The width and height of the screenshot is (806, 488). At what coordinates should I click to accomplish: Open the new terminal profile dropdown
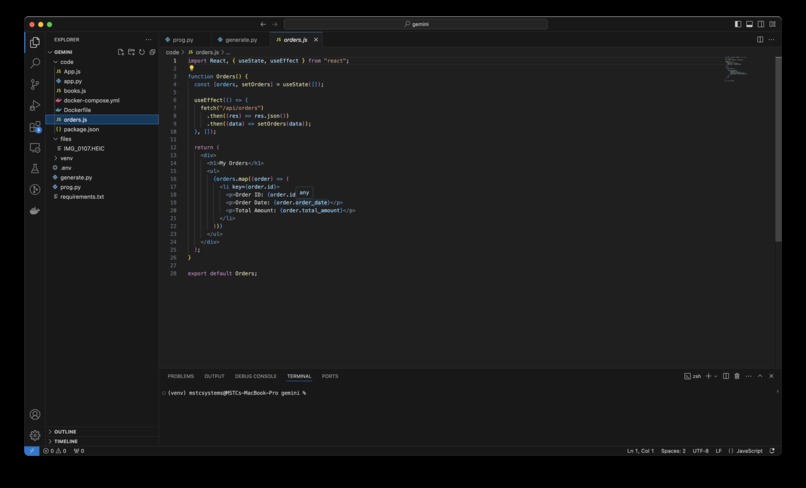716,376
